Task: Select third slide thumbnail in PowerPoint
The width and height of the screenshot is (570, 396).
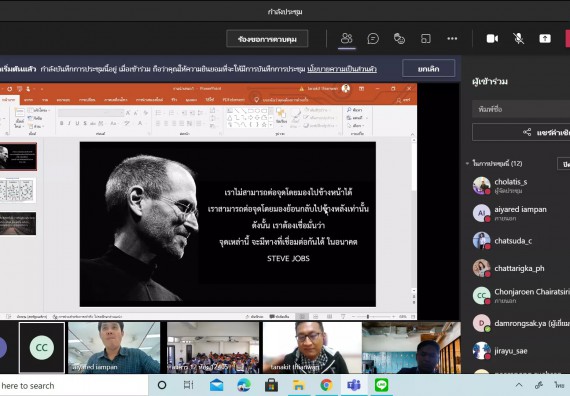Action: [x=18, y=224]
